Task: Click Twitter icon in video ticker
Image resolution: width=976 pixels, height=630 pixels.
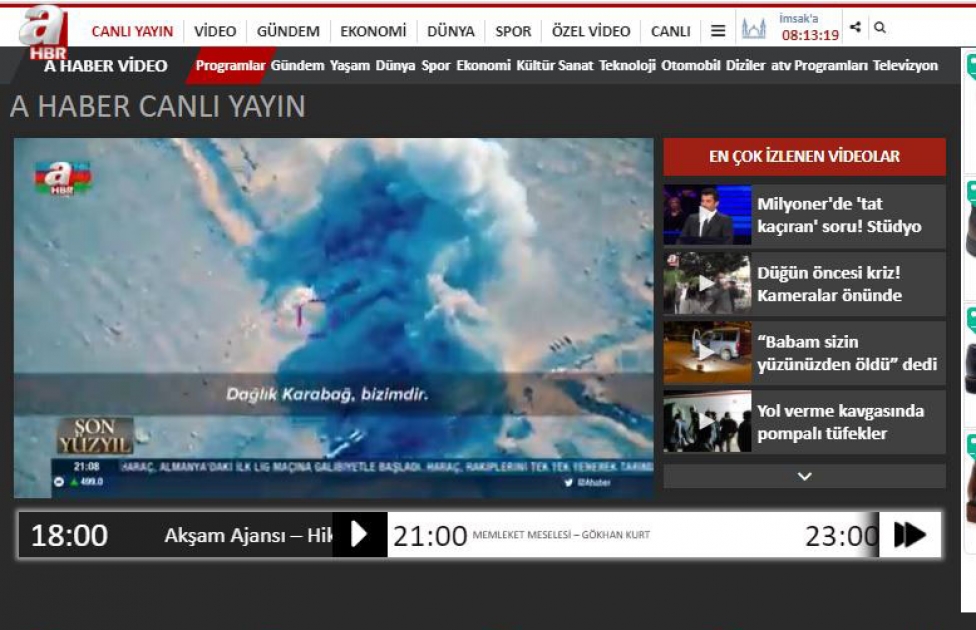Action: 568,482
